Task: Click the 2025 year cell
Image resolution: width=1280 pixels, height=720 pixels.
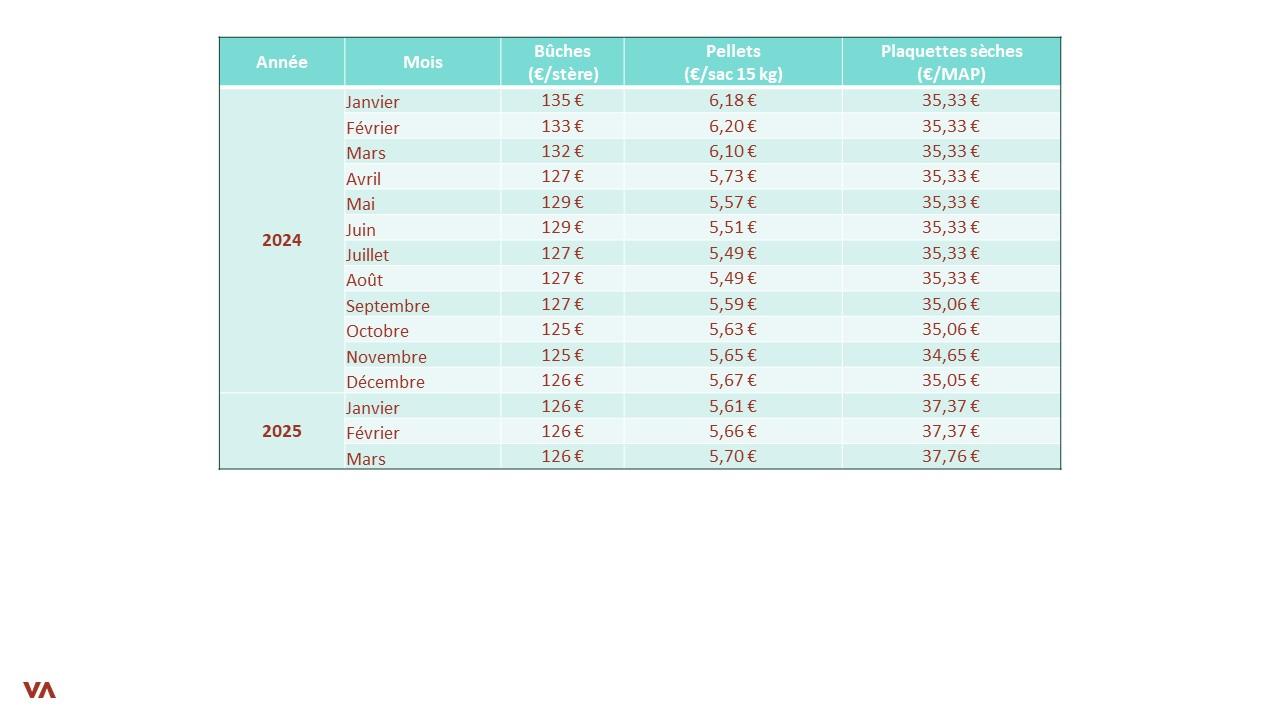Action: point(282,431)
